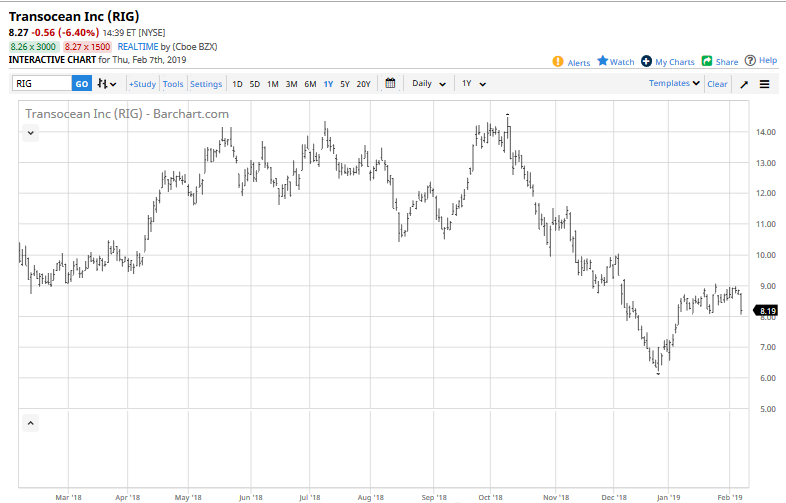Select the 5D time range

pos(255,84)
